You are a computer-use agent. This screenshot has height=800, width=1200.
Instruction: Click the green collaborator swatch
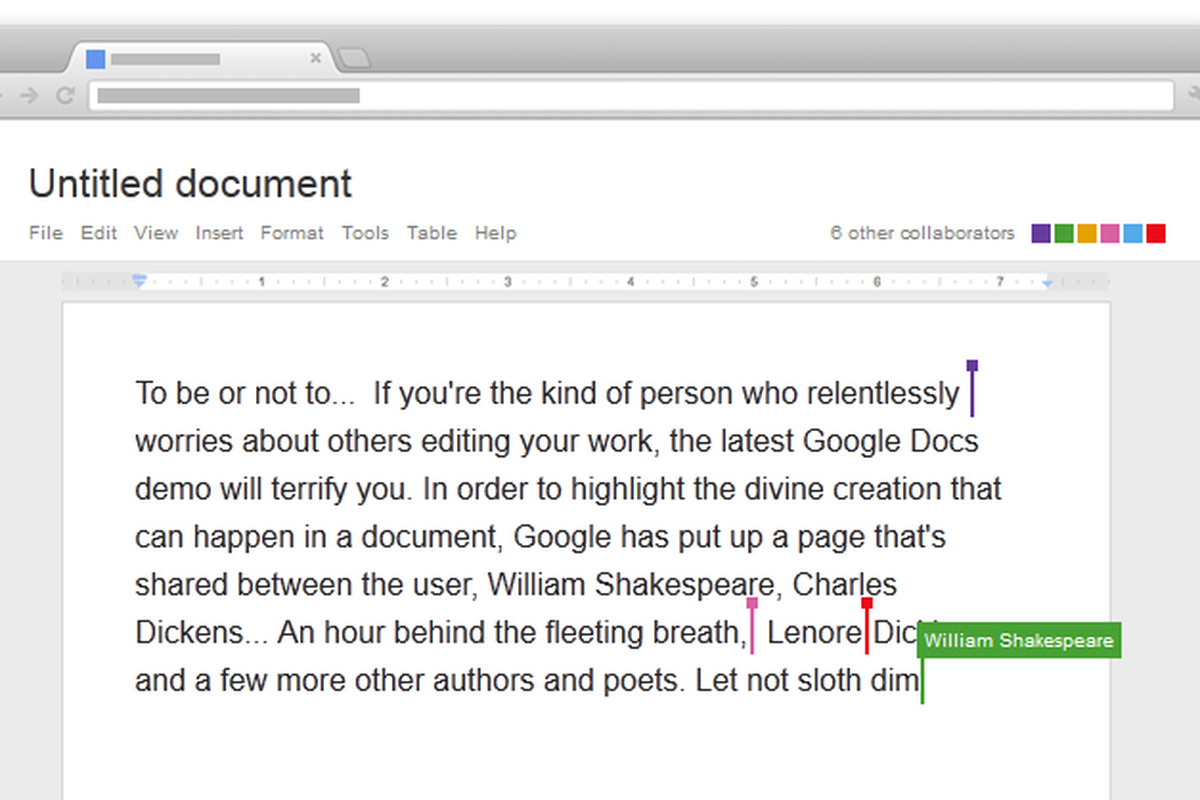coord(1064,234)
